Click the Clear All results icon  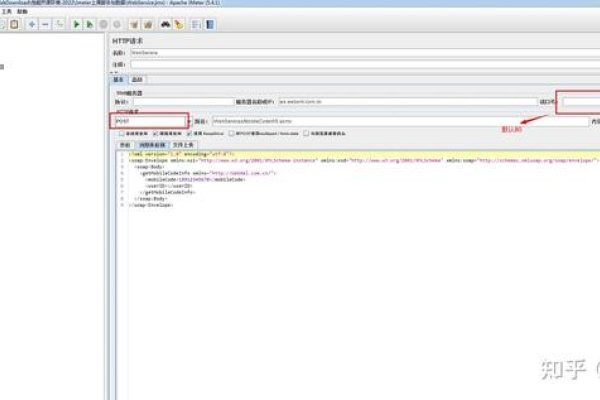point(148,24)
